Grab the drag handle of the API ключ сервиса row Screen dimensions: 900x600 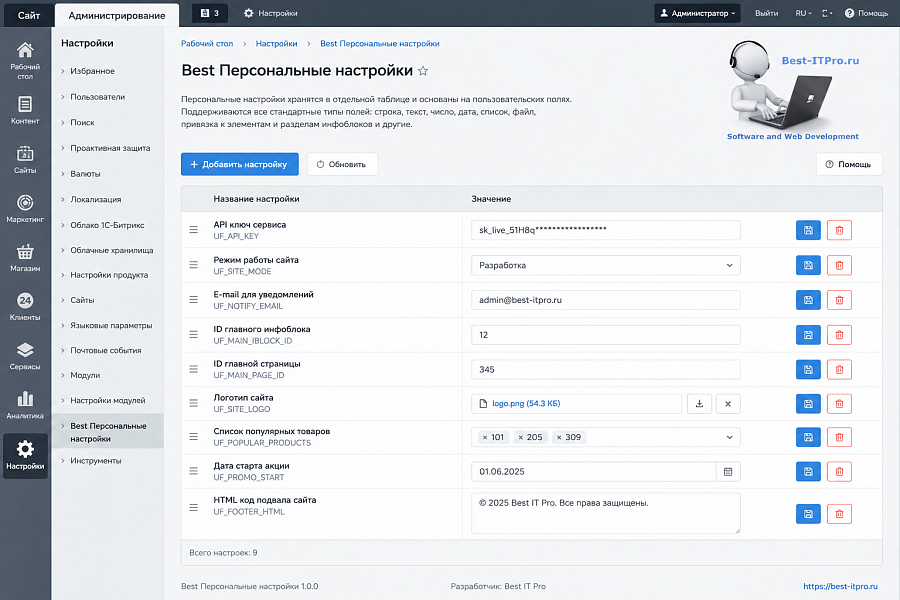pyautogui.click(x=193, y=230)
